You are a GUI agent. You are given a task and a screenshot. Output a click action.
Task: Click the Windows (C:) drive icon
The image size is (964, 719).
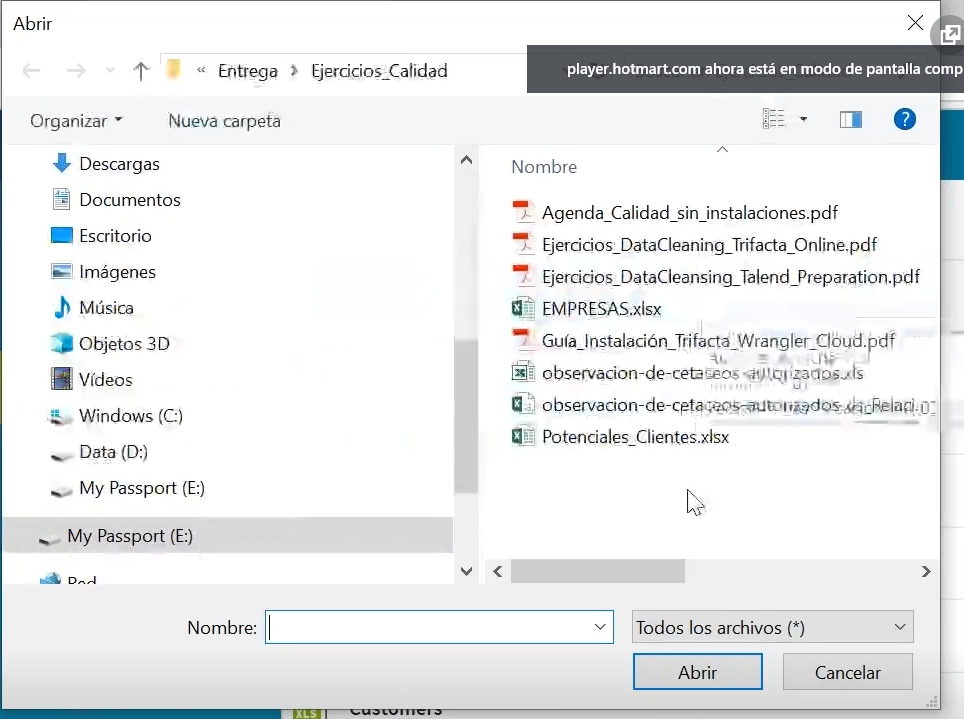(x=59, y=416)
